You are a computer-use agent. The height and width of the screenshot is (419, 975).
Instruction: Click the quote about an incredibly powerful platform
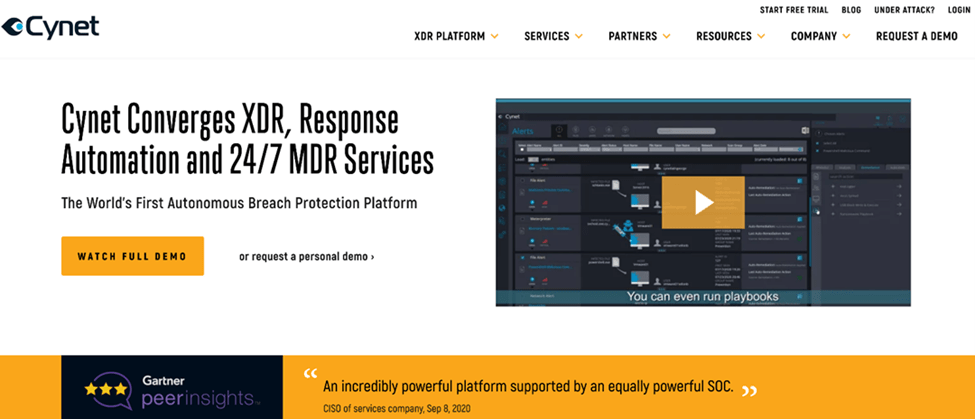[528, 387]
